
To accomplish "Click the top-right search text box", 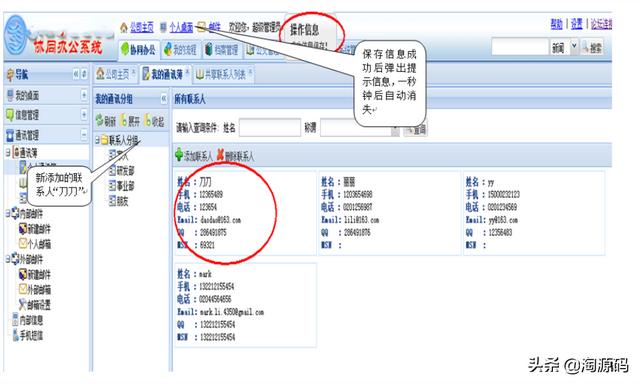I will [520, 47].
